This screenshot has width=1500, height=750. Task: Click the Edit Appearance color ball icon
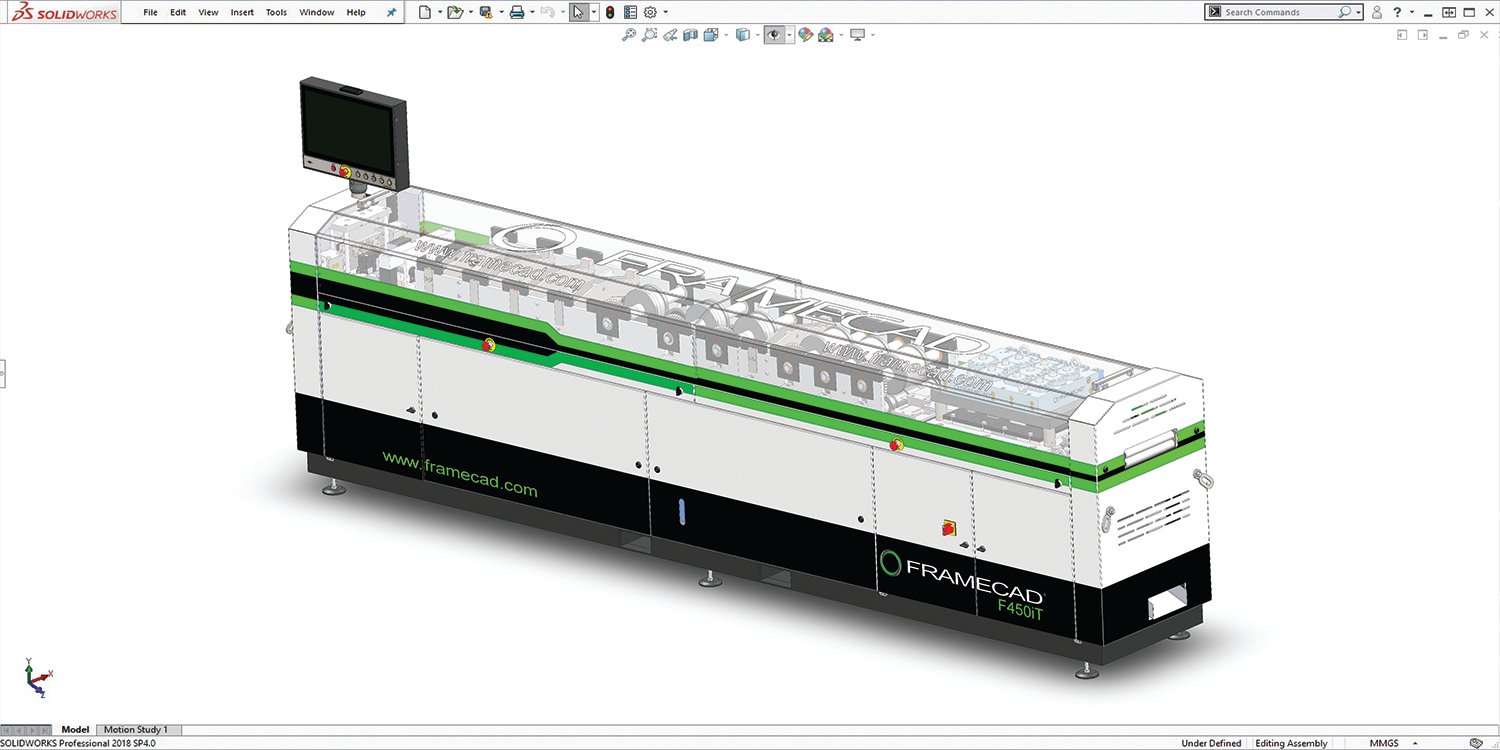click(x=805, y=35)
